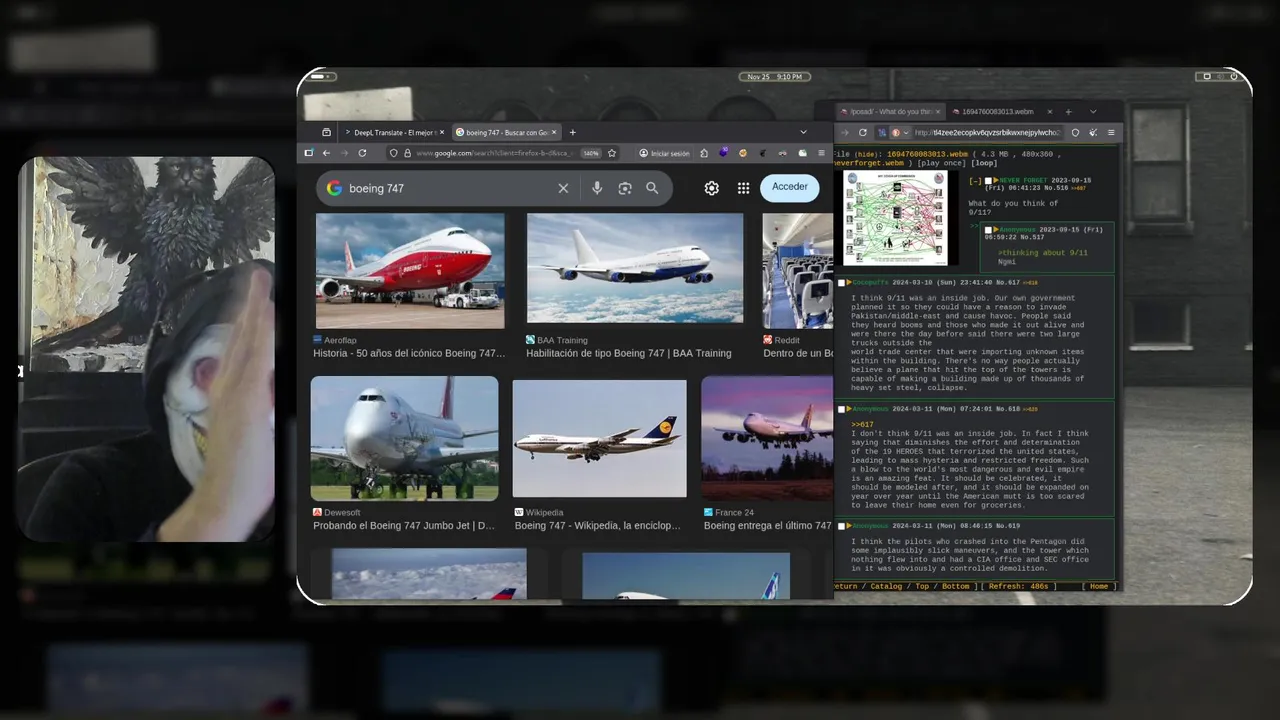
Task: Tick the checkbox on the Cocopuffs post No.617
Action: coord(841,283)
